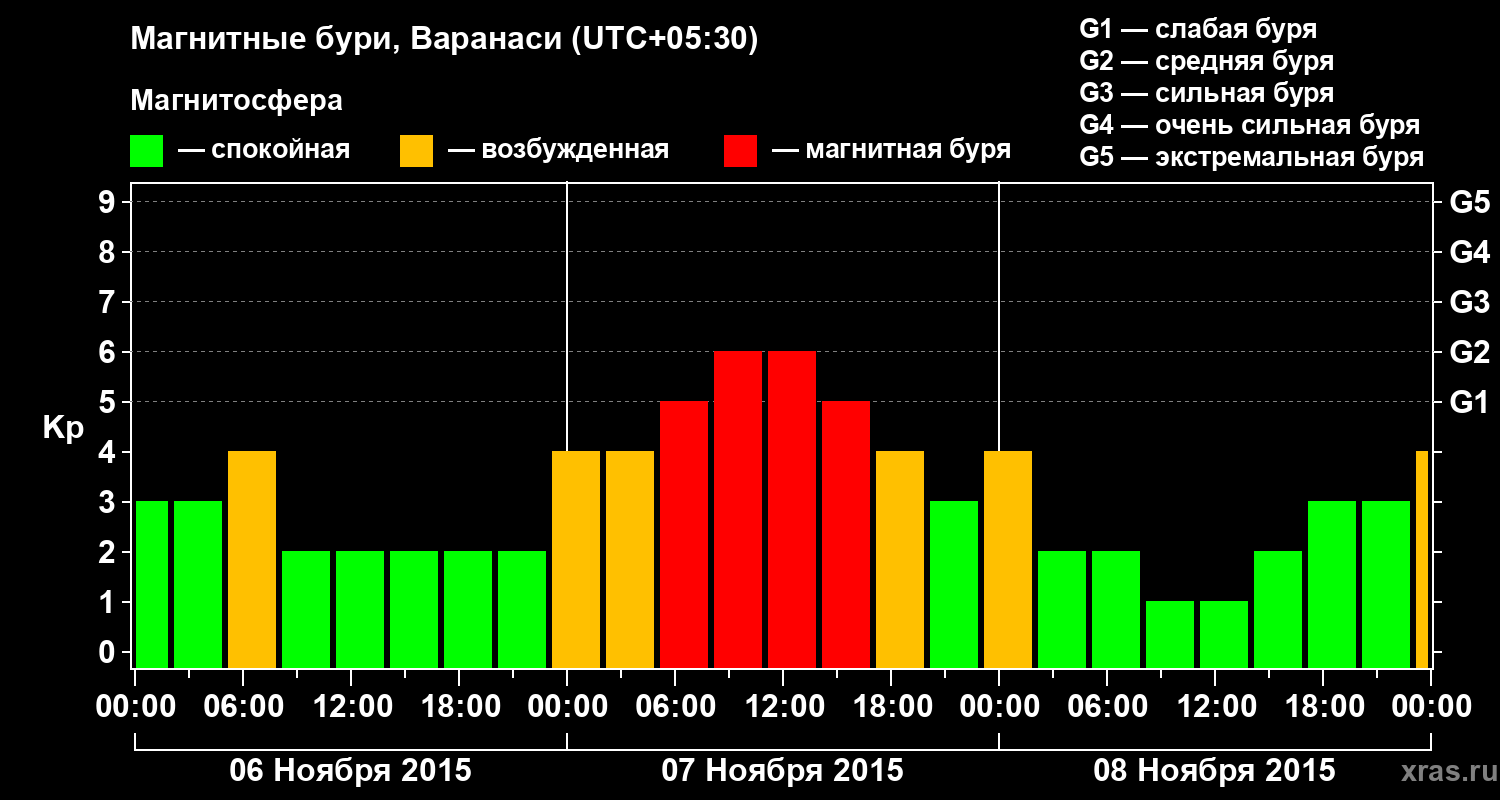
Task: Click the green Kp 3 bar at 18:00 on 08 Ноября
Action: tap(1332, 585)
